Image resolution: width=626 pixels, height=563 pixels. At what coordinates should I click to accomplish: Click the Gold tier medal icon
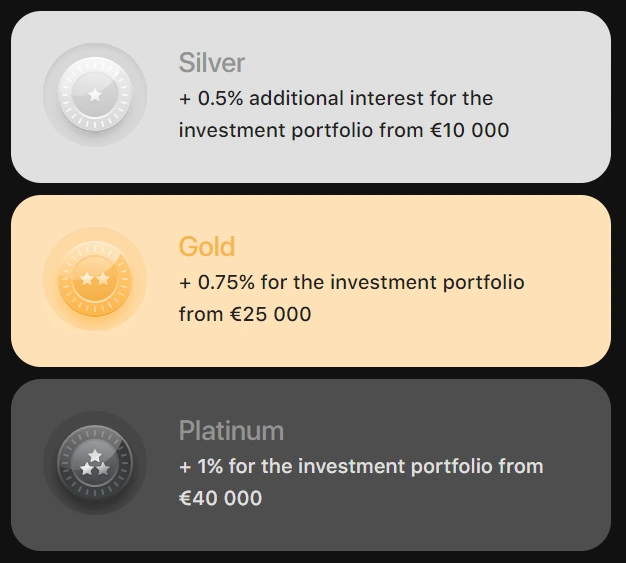[x=95, y=279]
